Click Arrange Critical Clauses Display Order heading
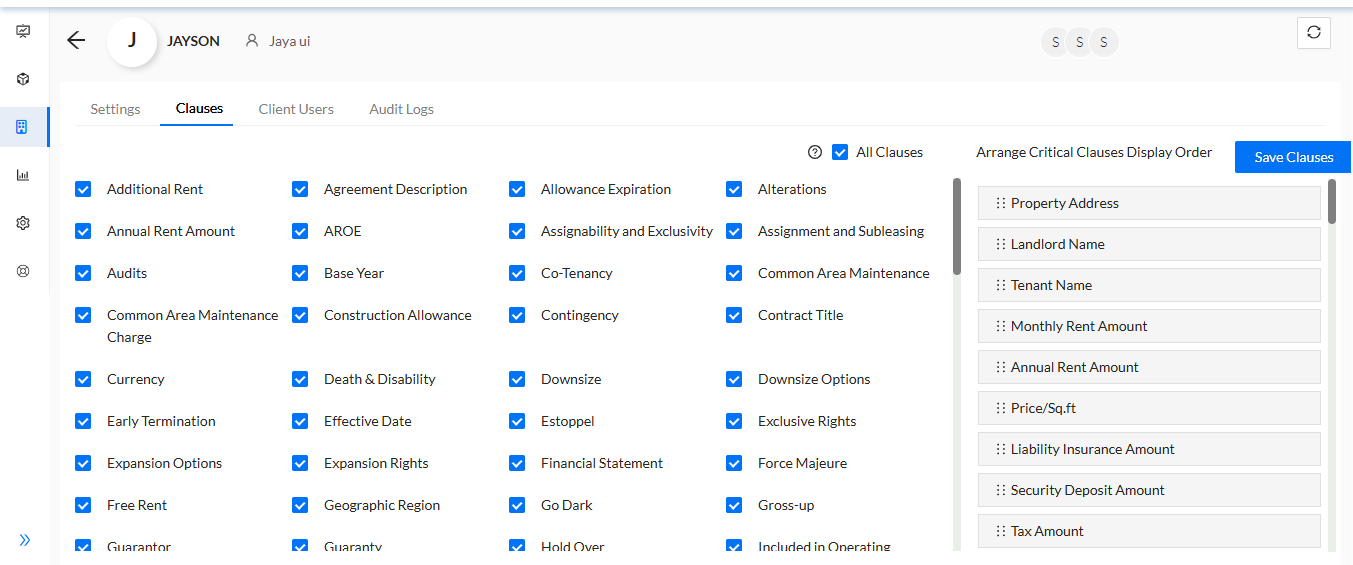This screenshot has height=565, width=1353. [1094, 152]
